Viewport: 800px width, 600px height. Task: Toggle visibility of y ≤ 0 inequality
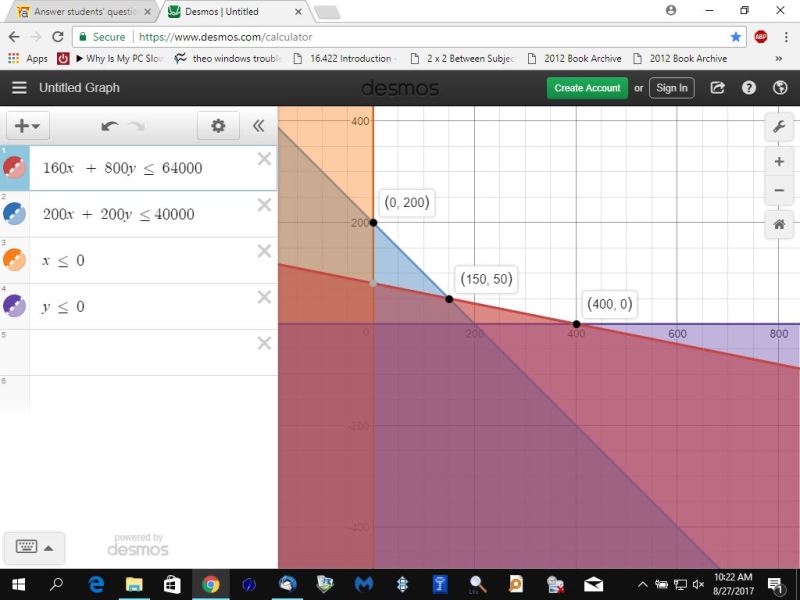14,306
